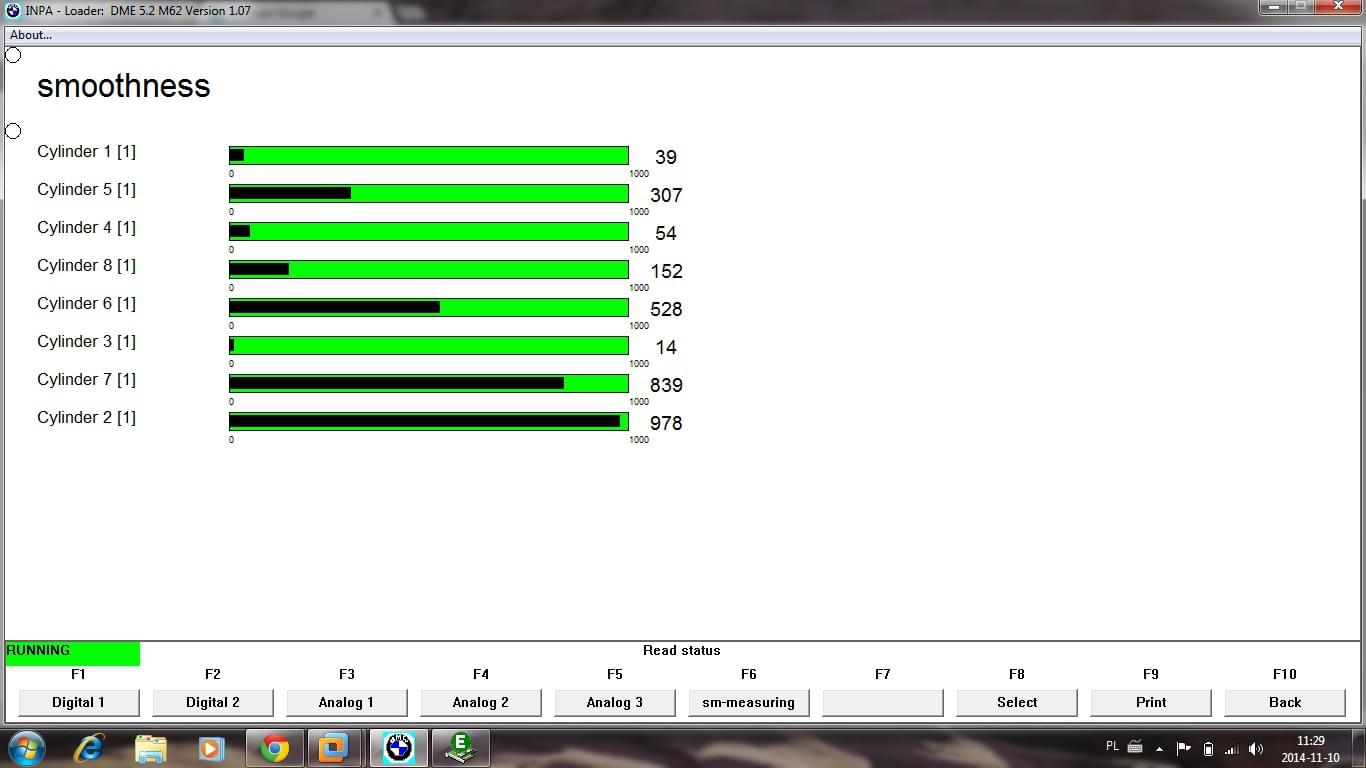1366x768 pixels.
Task: Click the volume speaker tray icon
Action: 1256,748
